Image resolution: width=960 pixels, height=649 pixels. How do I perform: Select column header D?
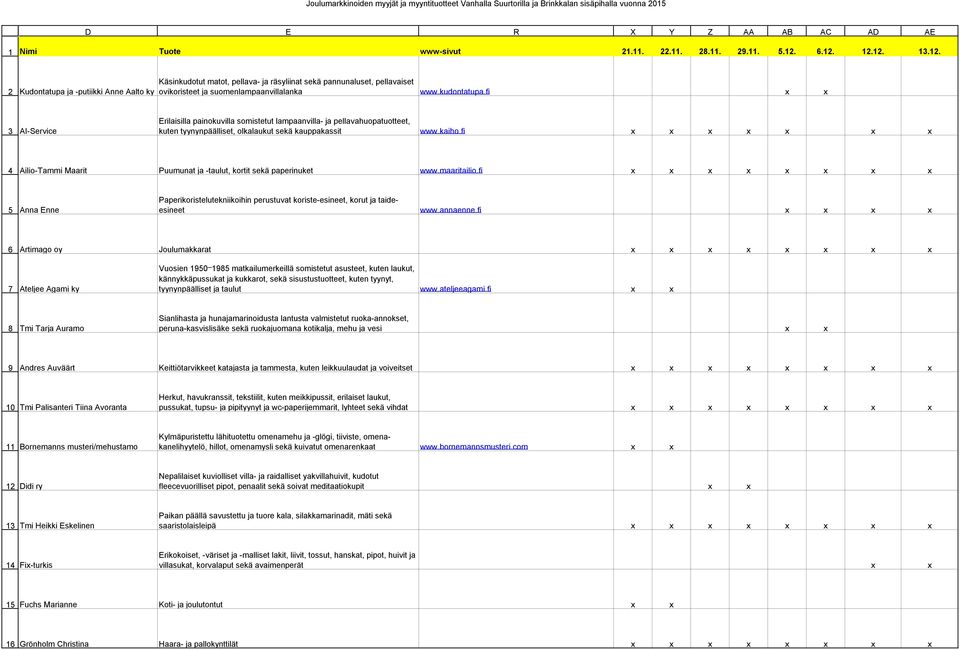(x=88, y=31)
